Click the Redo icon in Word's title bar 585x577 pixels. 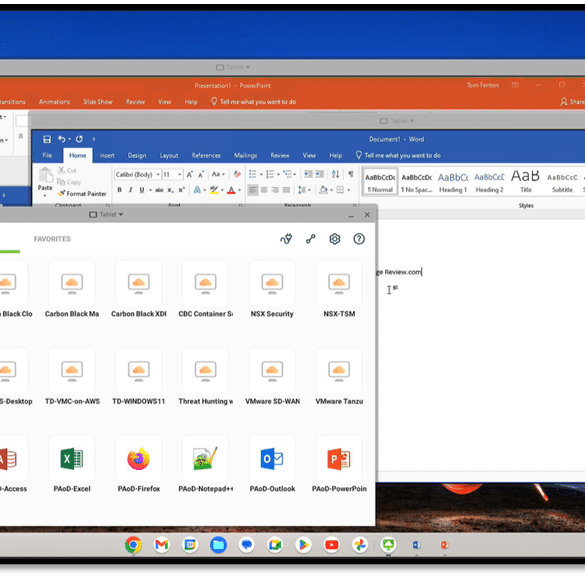tap(79, 139)
